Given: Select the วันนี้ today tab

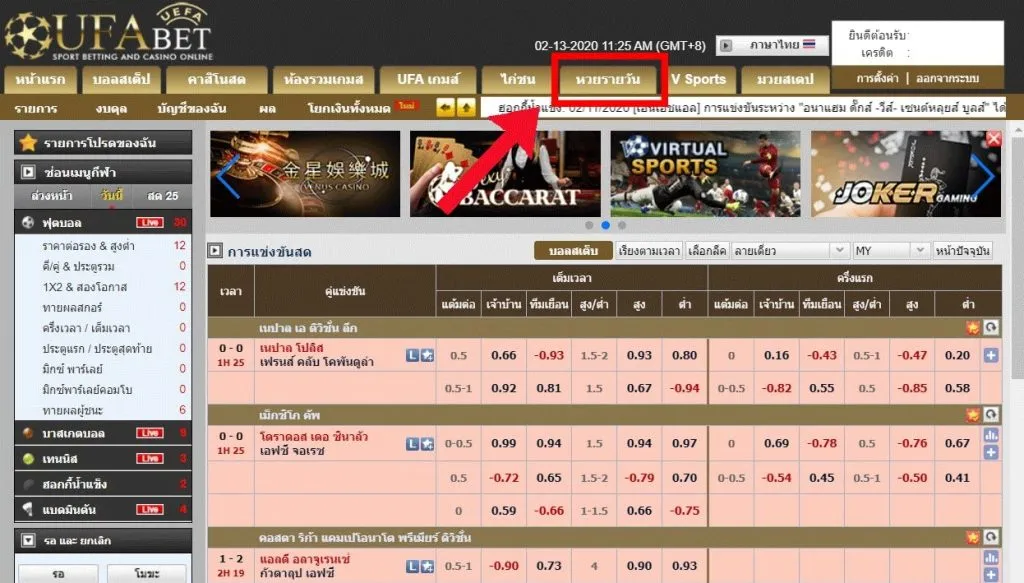Looking at the screenshot, I should 112,196.
